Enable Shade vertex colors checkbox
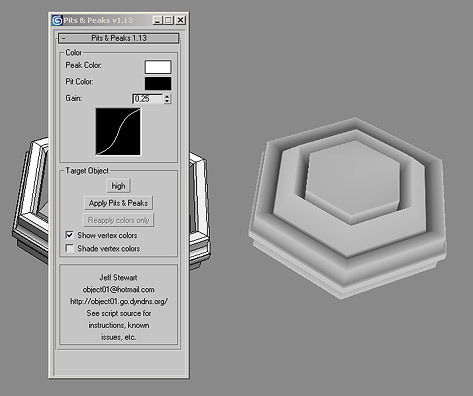The image size is (473, 396). [70, 249]
